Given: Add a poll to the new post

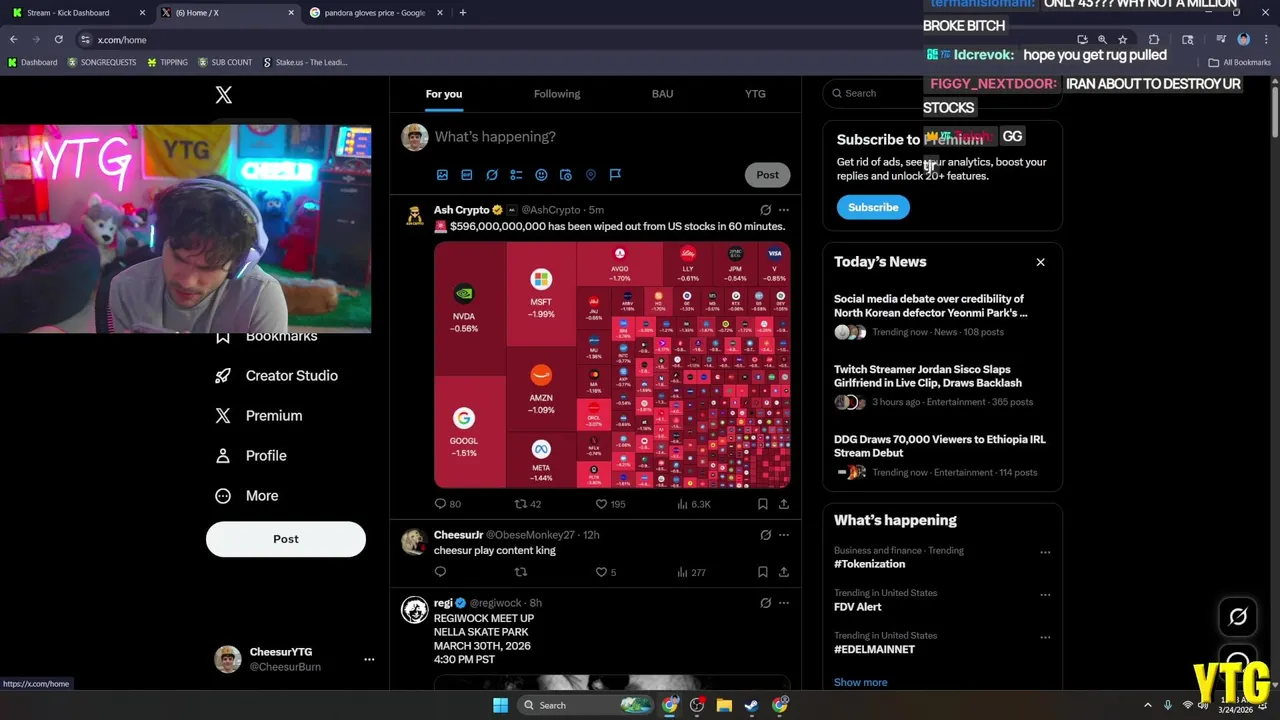Looking at the screenshot, I should coord(516,175).
